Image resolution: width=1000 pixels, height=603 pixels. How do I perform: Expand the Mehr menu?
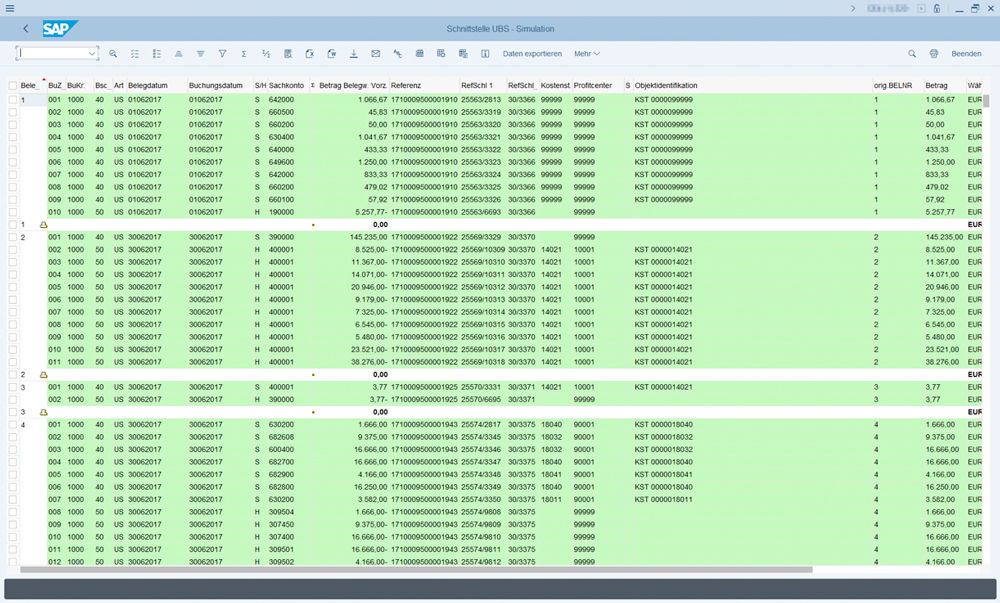[x=587, y=53]
